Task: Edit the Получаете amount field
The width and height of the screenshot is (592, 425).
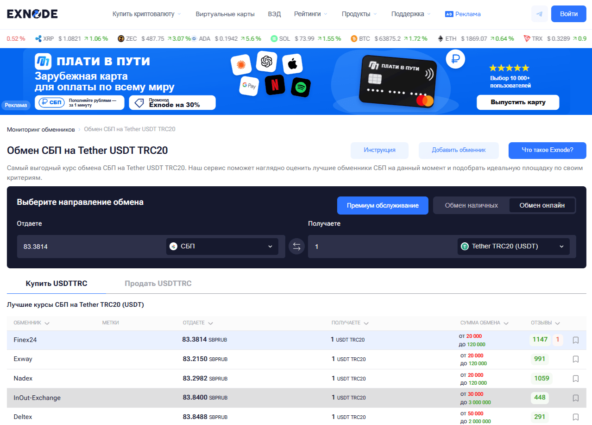Action: pos(381,247)
